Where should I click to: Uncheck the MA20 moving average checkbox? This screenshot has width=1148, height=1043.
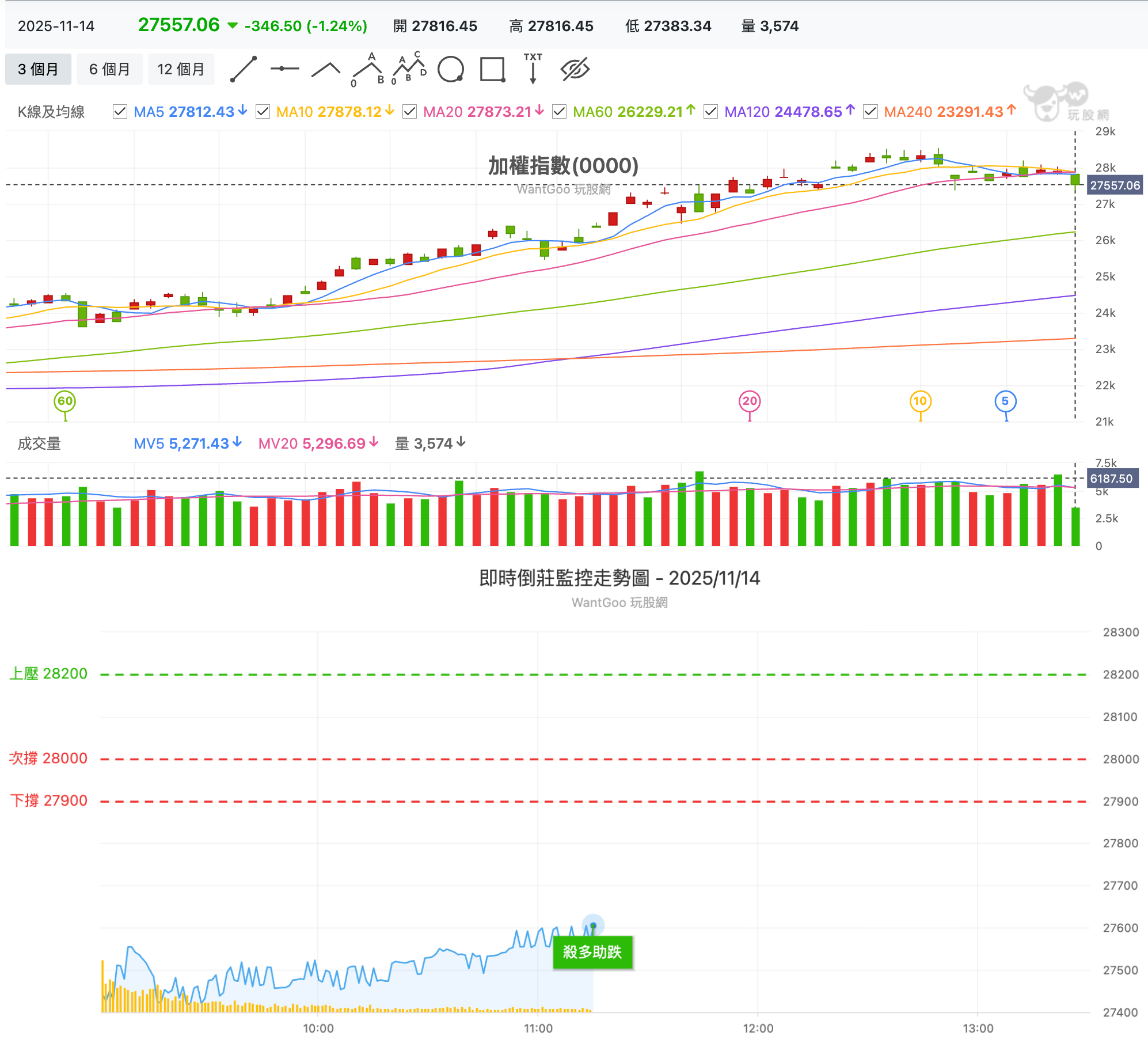pos(409,112)
